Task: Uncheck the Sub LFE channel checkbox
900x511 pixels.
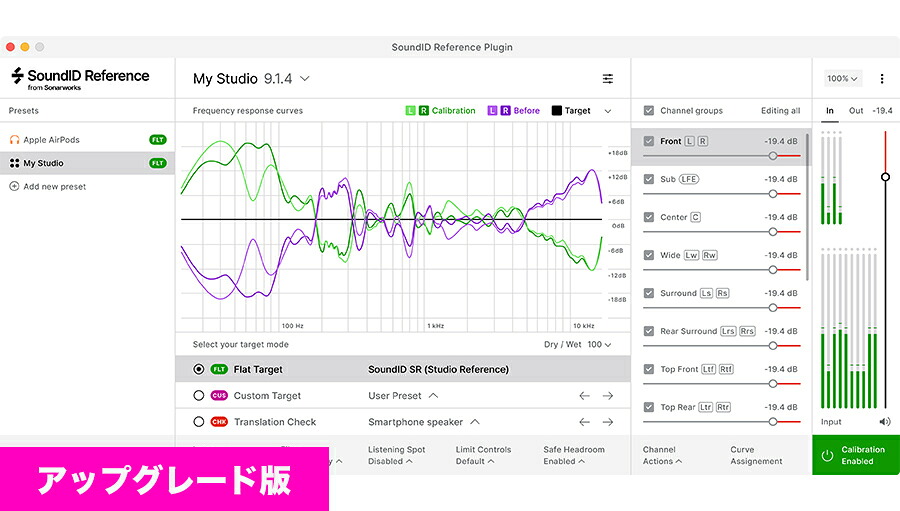Action: 649,179
